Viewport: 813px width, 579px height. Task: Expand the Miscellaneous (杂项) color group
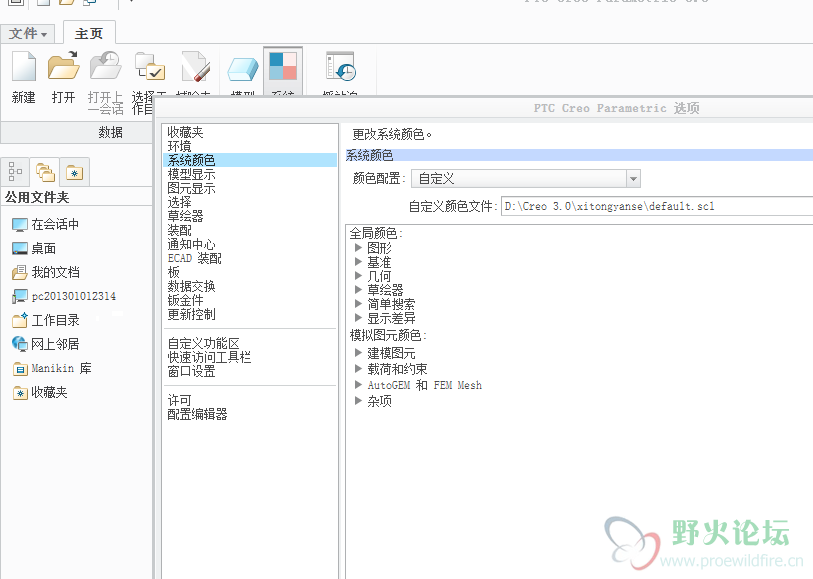358,401
